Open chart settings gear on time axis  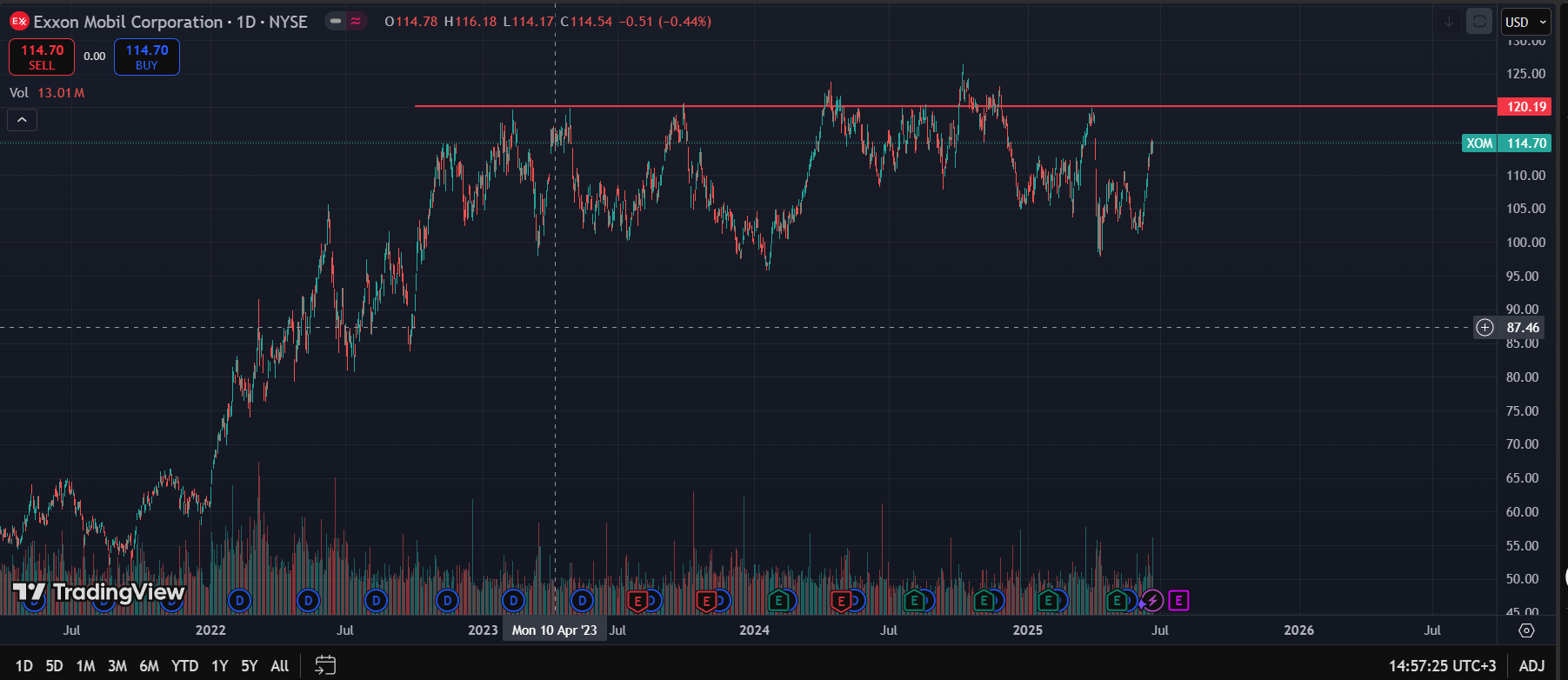[1526, 630]
